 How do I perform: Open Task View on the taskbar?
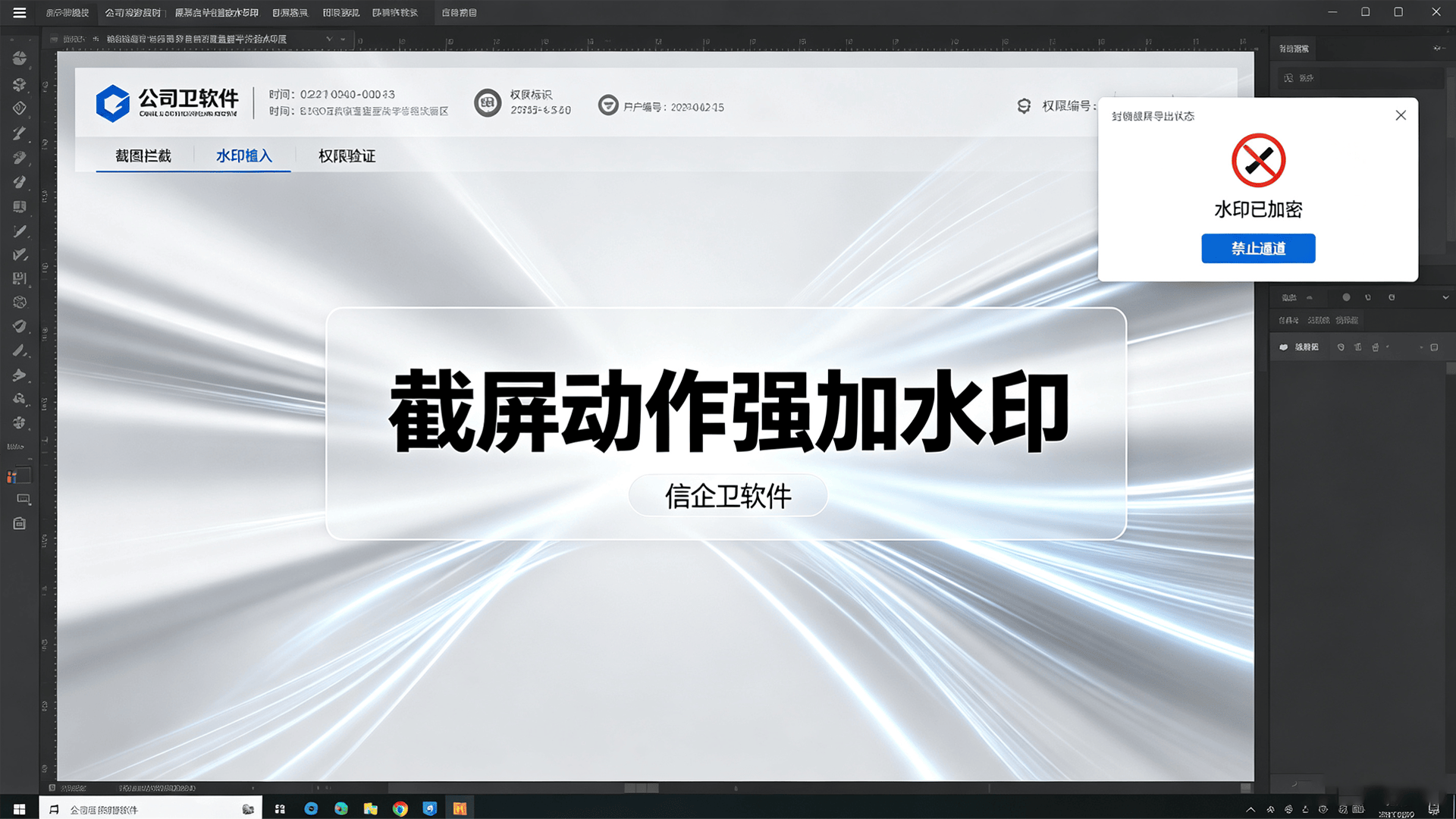pos(280,809)
